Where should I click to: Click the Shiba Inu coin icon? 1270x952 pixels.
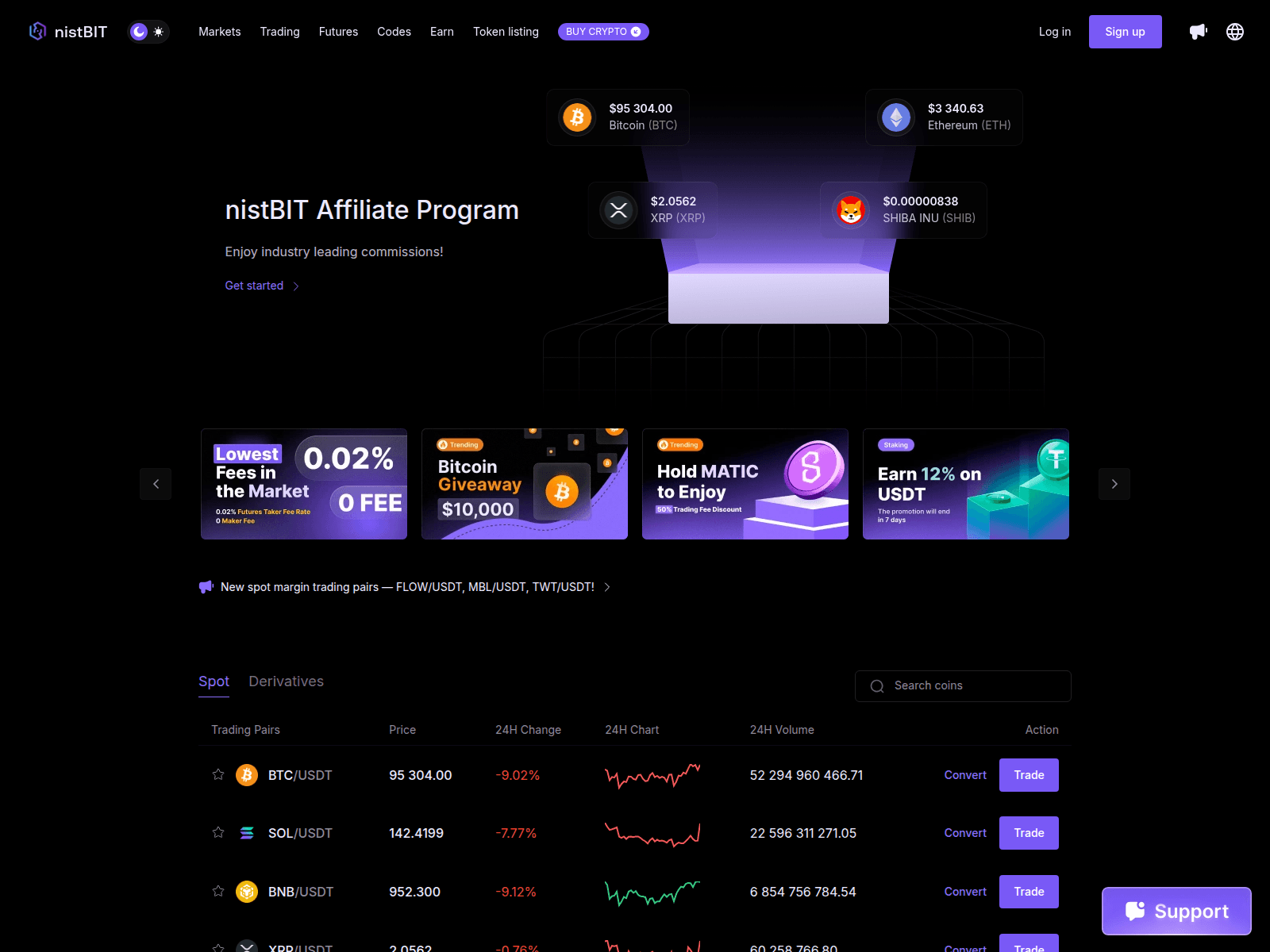point(850,209)
